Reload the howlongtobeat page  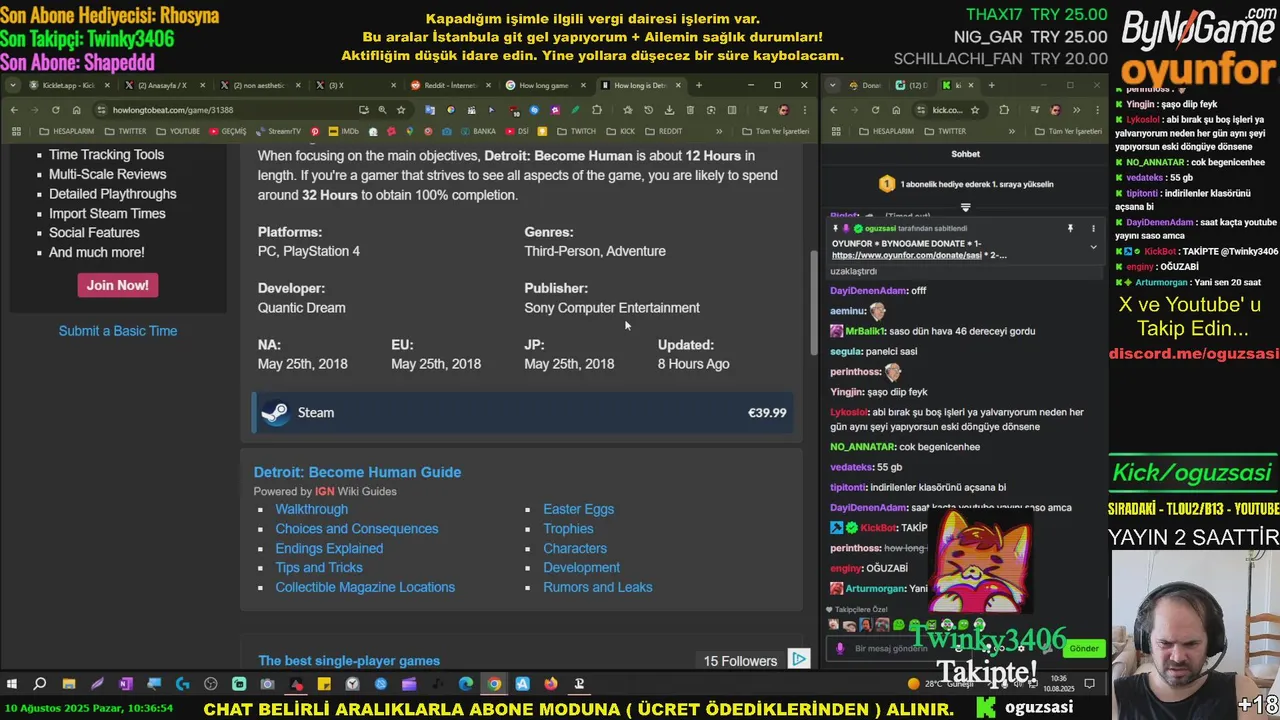coord(56,110)
